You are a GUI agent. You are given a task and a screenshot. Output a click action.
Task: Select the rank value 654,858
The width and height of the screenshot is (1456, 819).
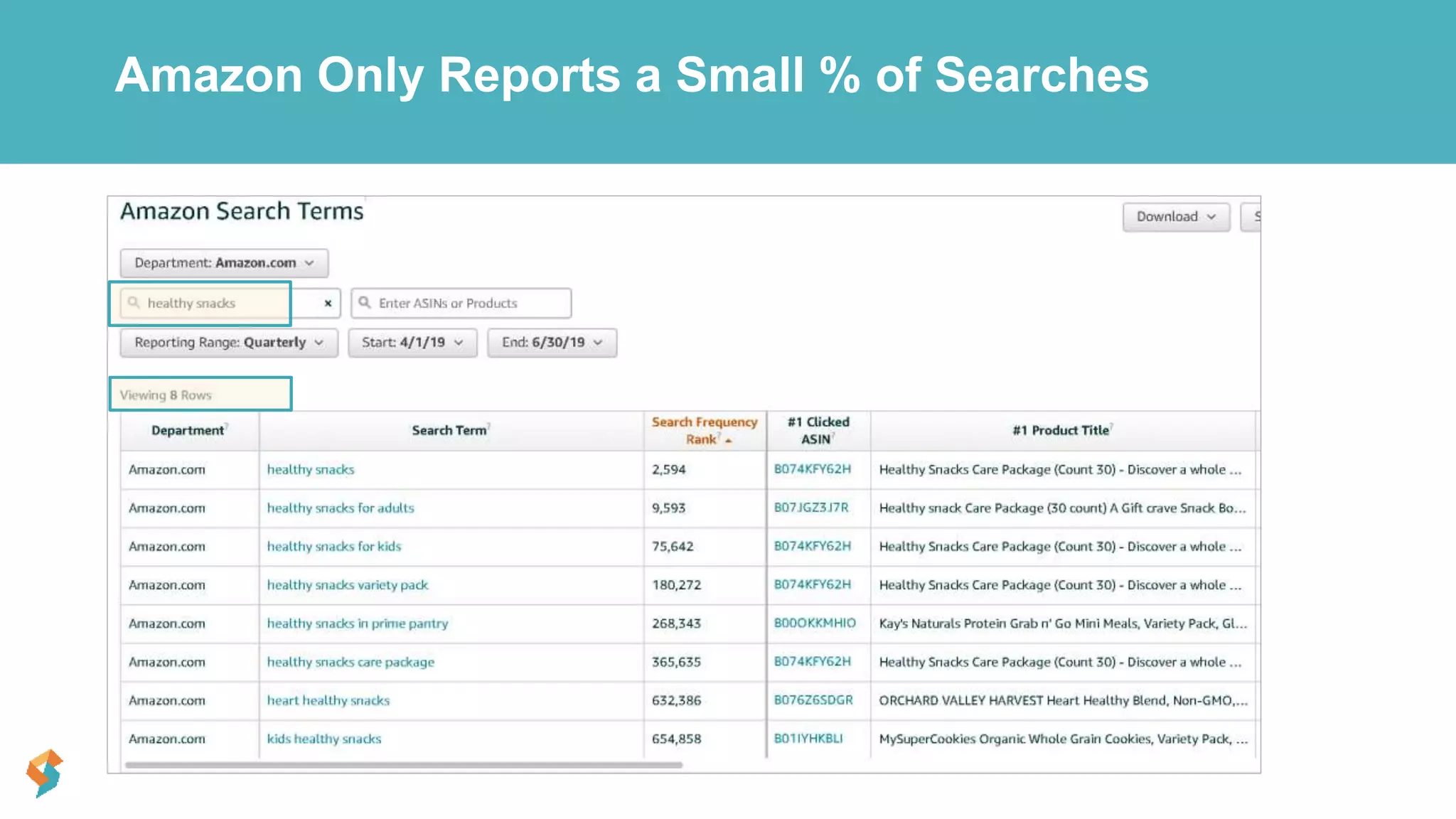[x=677, y=739]
